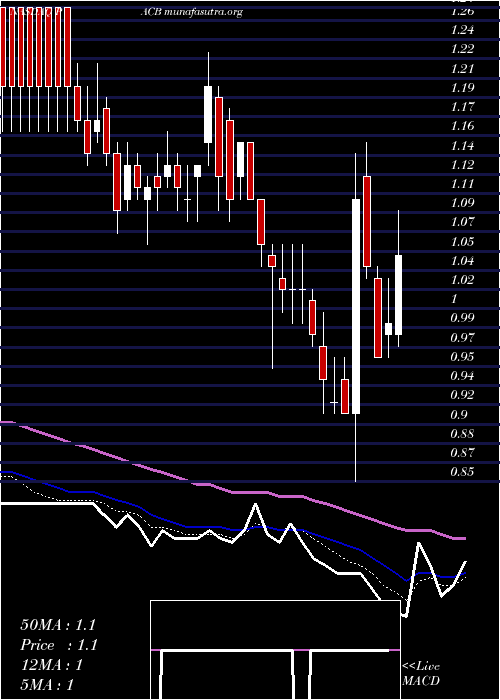Select the '12MA : 1' legend text
The image size is (500, 700).
(x=51, y=665)
